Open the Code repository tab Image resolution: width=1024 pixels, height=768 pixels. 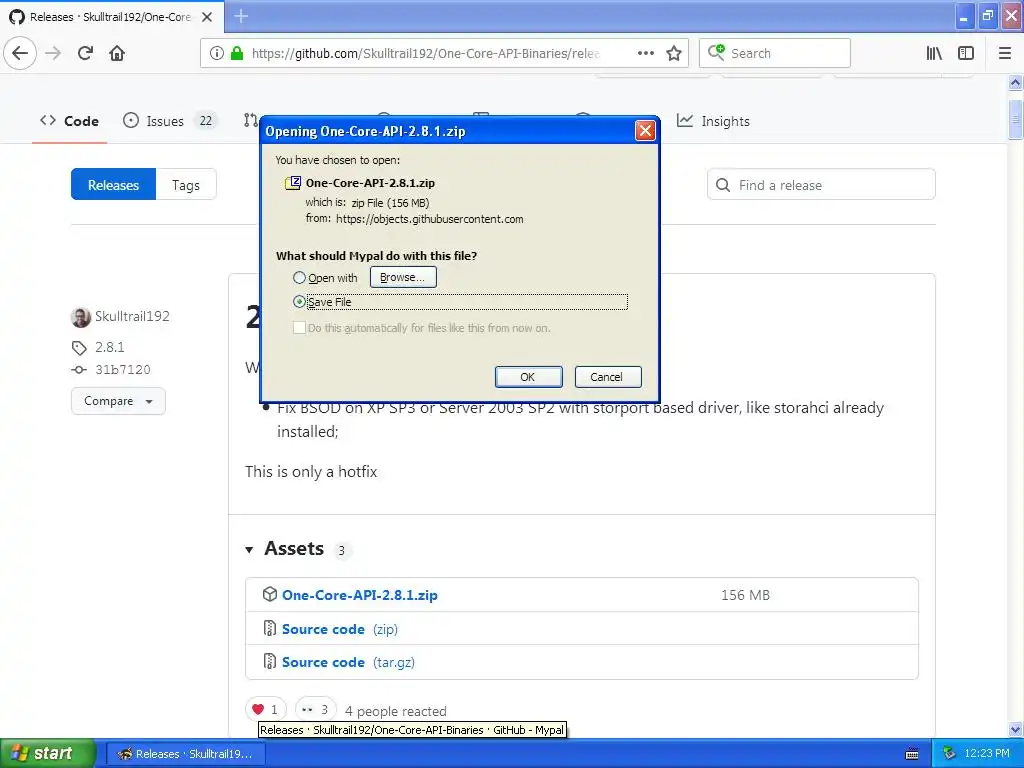(69, 121)
